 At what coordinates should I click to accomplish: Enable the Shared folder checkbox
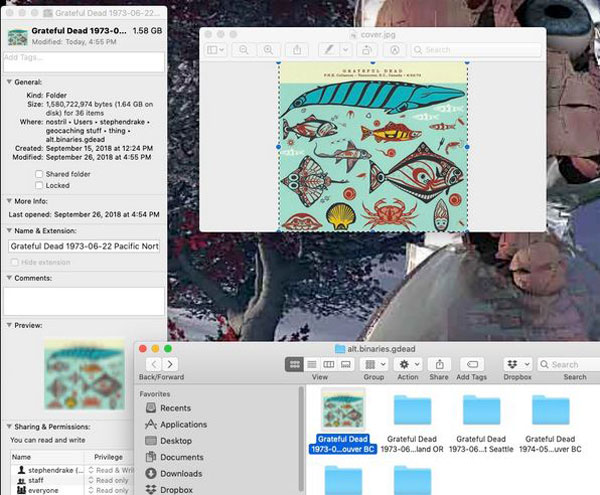click(39, 173)
